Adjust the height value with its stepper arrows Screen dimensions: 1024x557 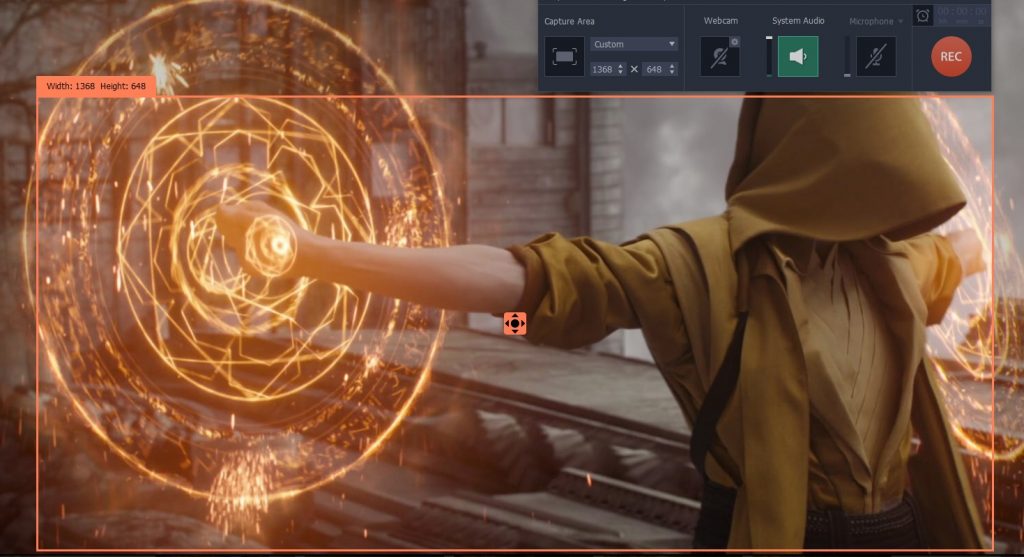pyautogui.click(x=672, y=69)
